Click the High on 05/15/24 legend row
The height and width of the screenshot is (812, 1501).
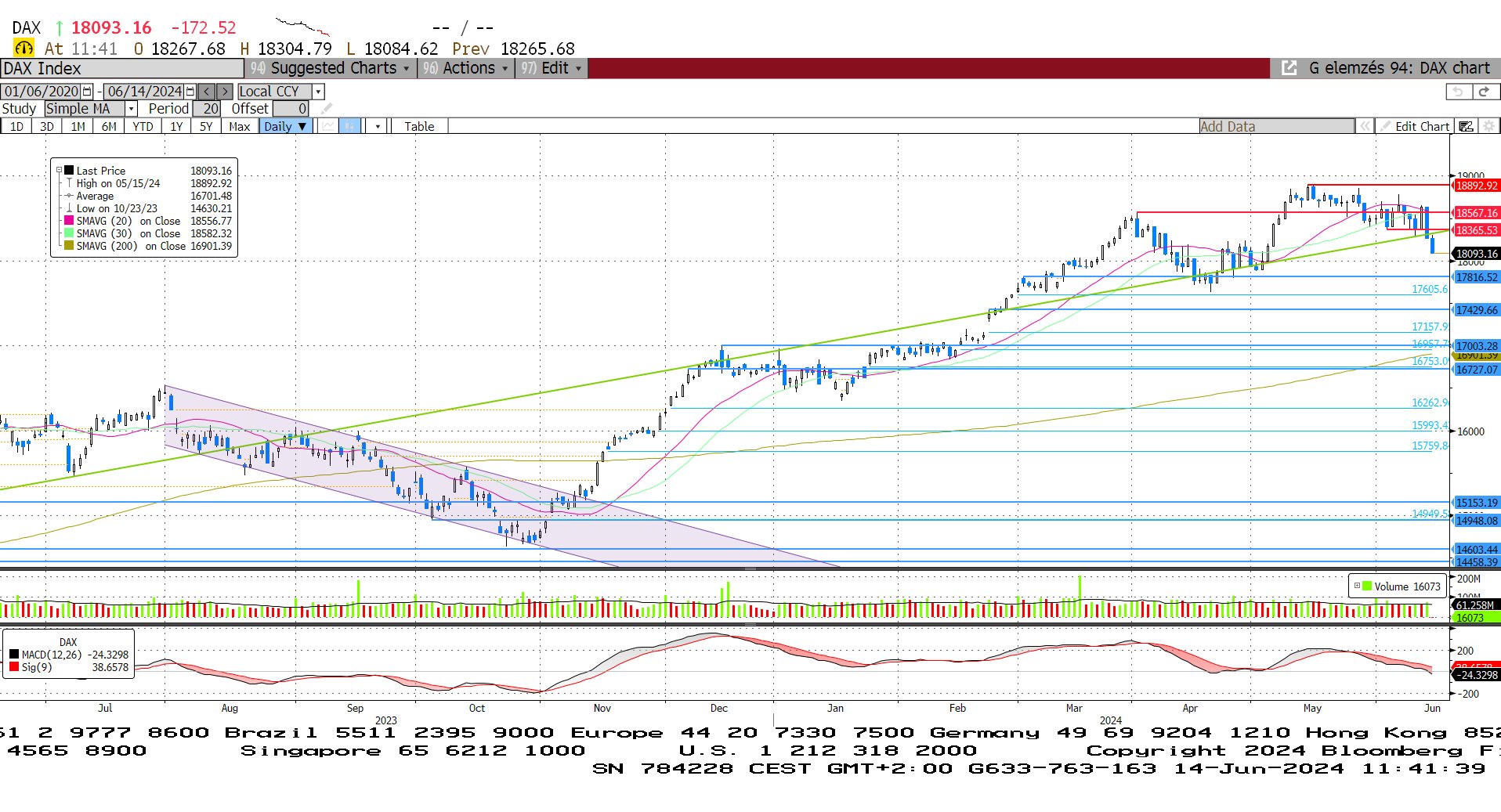[149, 183]
